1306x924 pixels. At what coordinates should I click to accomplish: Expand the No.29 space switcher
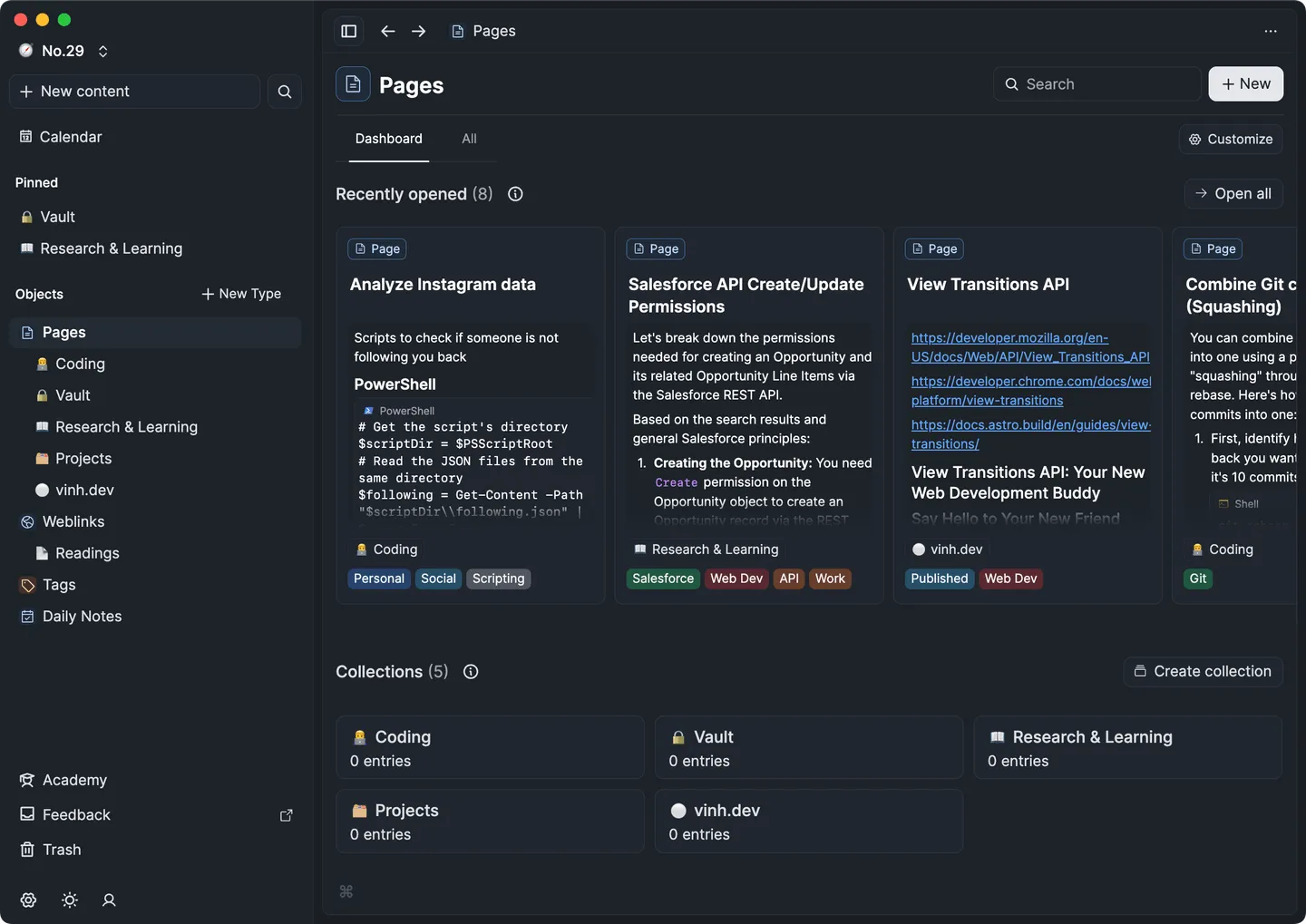tap(63, 51)
